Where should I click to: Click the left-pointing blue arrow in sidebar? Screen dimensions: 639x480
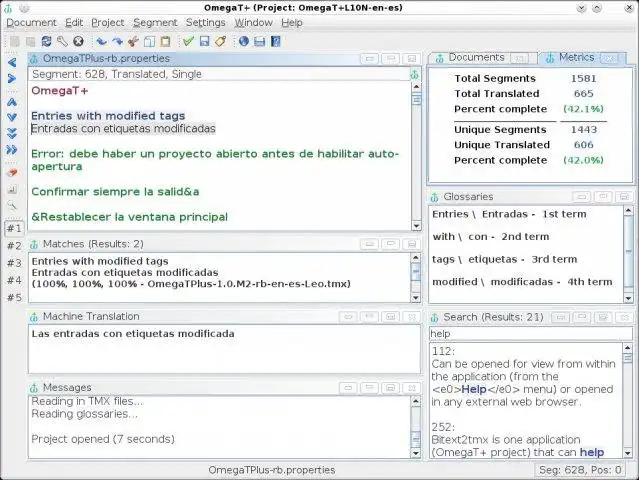click(x=12, y=62)
